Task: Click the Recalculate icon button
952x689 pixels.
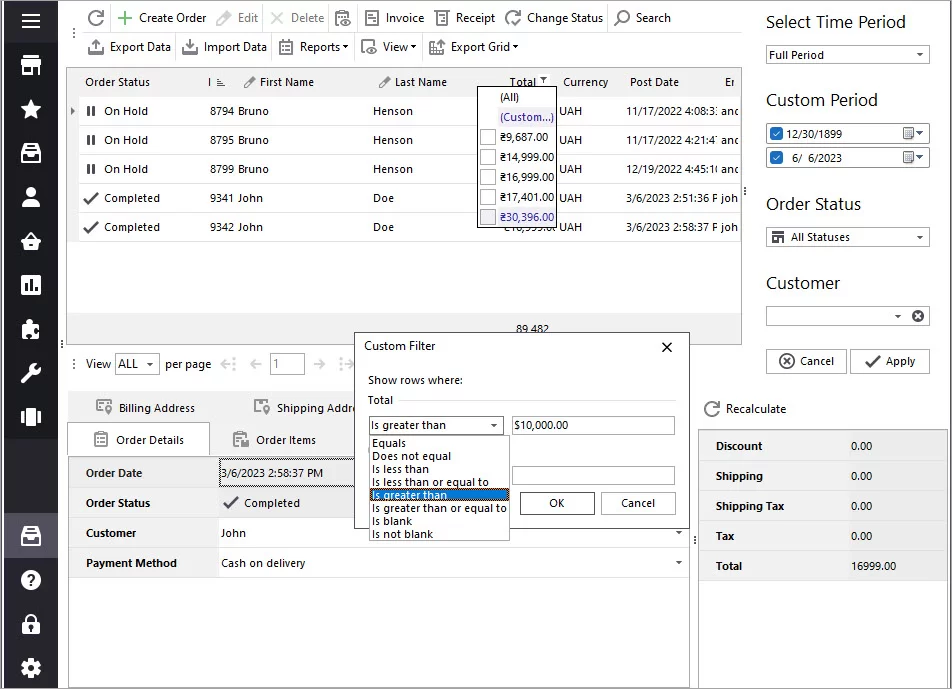Action: click(x=712, y=409)
